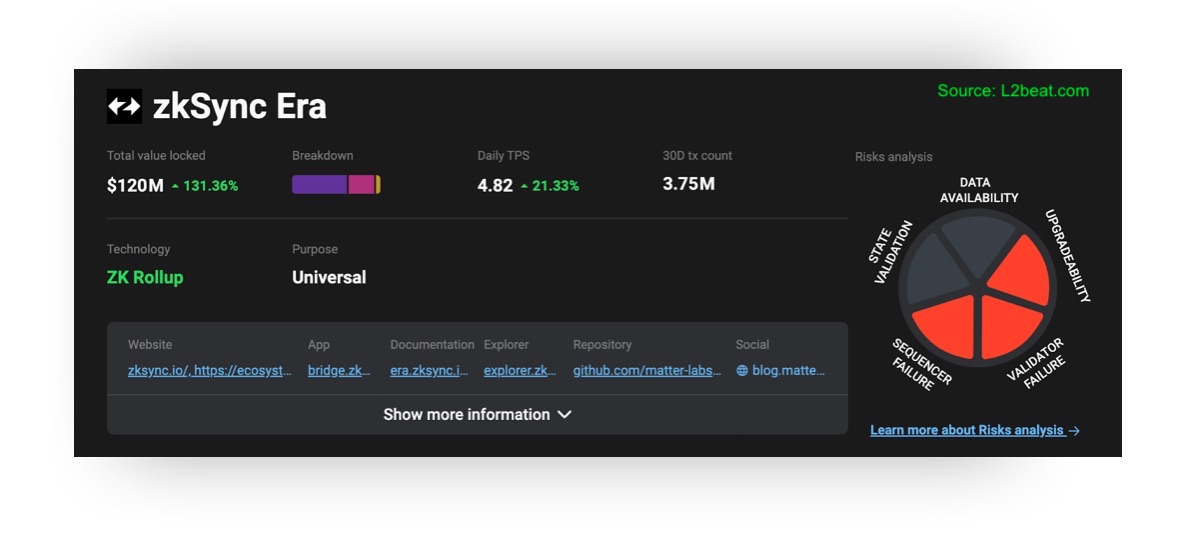Open the era.zksync documentation link
Image resolution: width=1189 pixels, height=537 pixels.
click(x=429, y=371)
